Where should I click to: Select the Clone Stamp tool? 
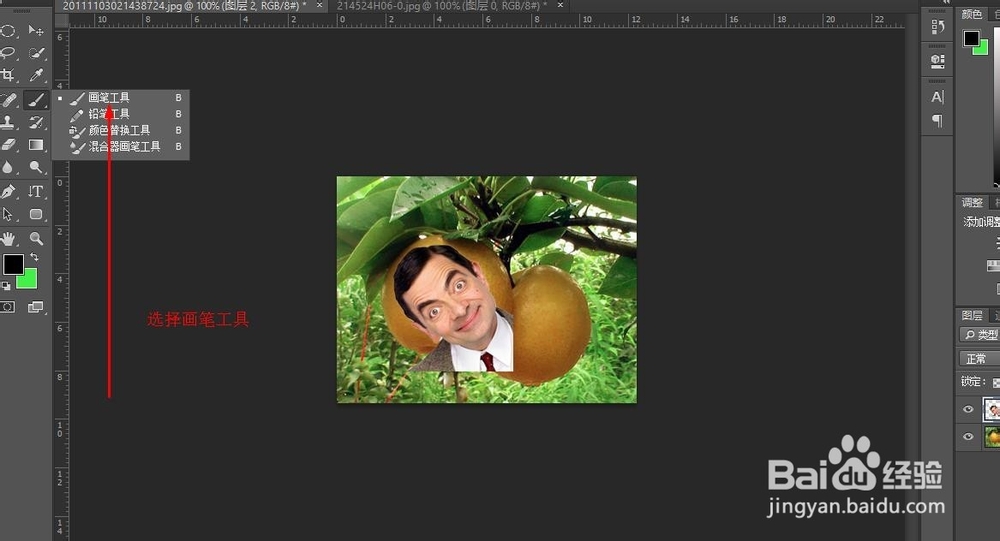8,122
